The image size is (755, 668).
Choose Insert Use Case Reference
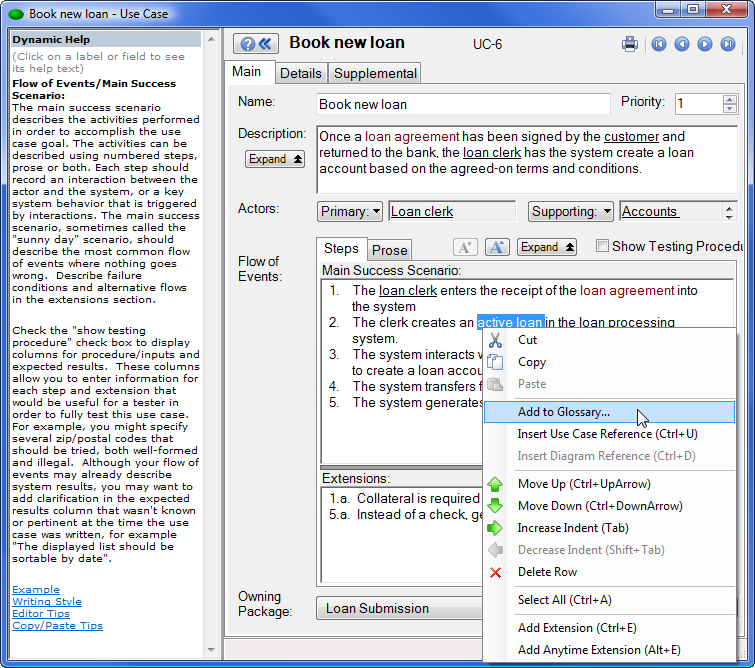click(x=609, y=434)
